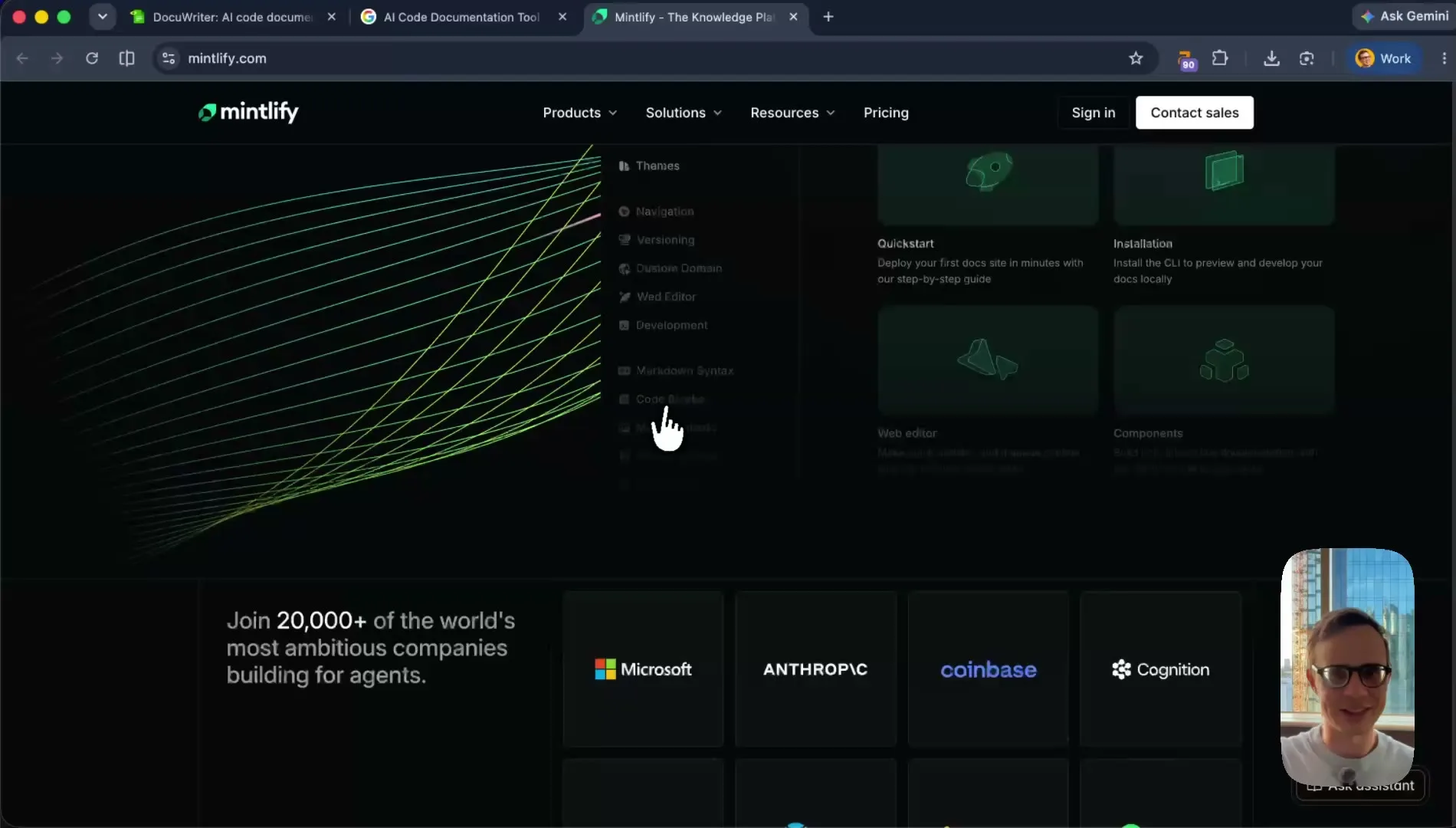Screen dimensions: 1456x828
Task: Click the Ask Gemini button
Action: pyautogui.click(x=1405, y=16)
